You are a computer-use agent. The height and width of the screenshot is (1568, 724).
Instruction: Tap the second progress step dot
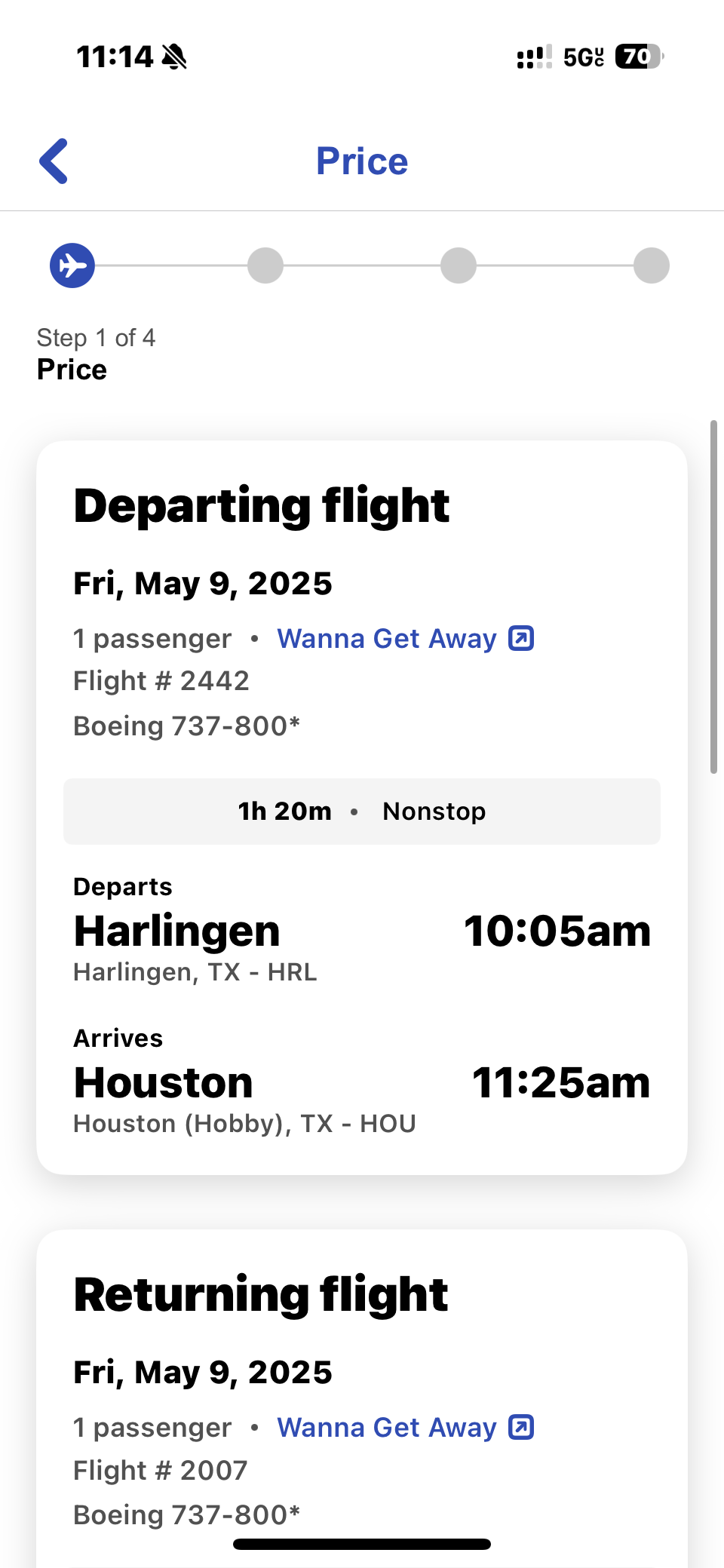point(265,265)
